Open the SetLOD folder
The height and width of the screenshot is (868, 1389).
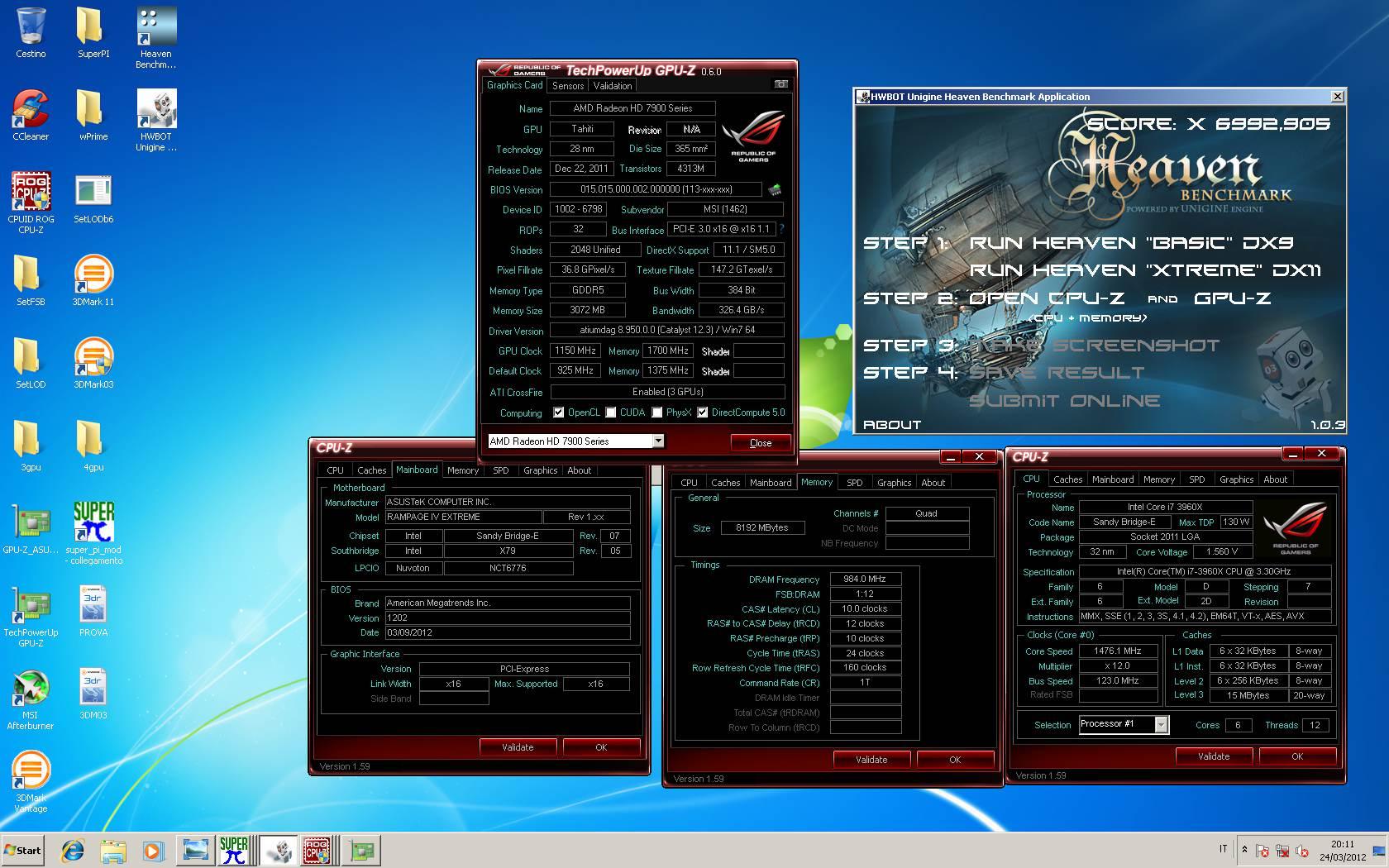click(31, 364)
